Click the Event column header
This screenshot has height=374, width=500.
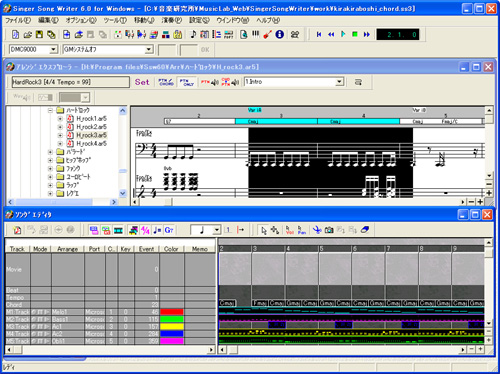(147, 249)
